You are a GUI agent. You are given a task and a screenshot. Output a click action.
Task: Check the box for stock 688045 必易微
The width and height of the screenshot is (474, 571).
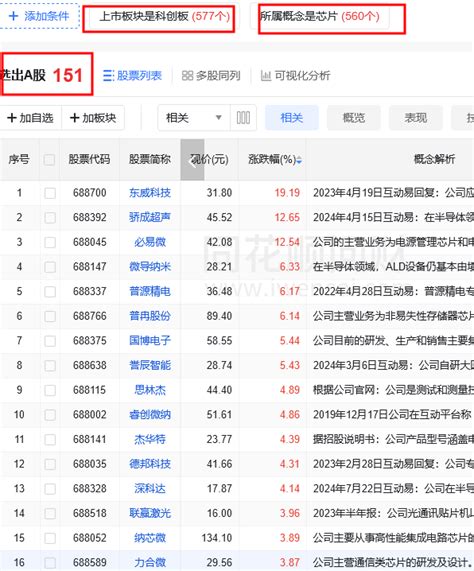pyautogui.click(x=50, y=242)
